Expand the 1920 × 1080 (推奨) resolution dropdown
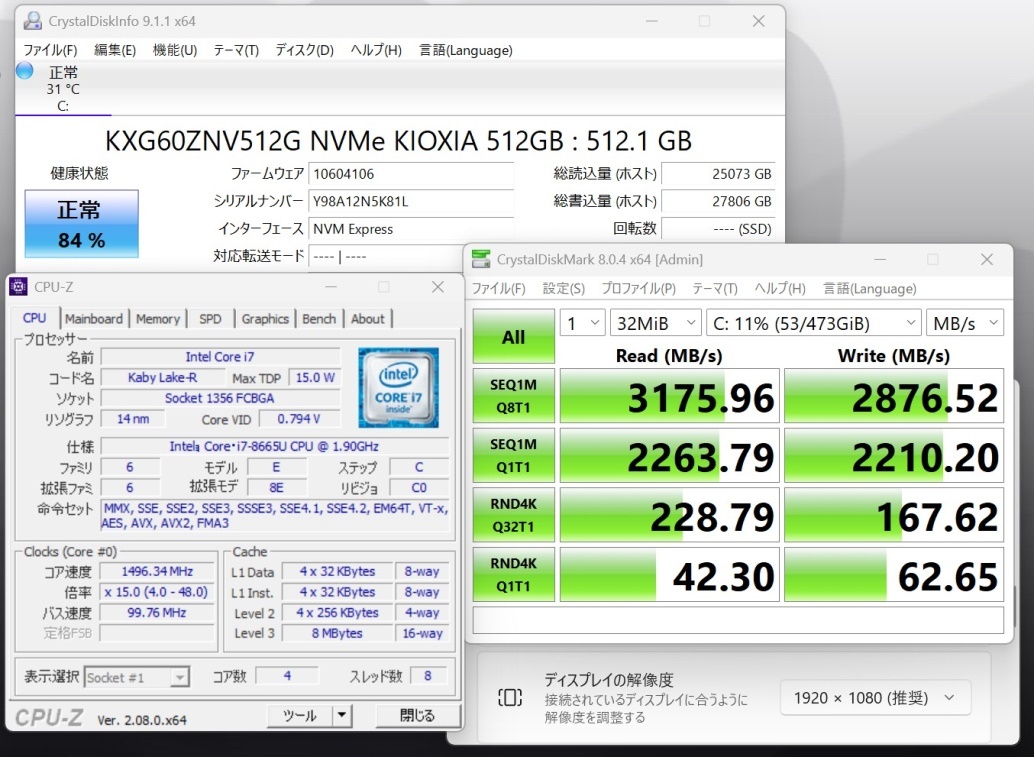The image size is (1034, 757). tap(874, 698)
